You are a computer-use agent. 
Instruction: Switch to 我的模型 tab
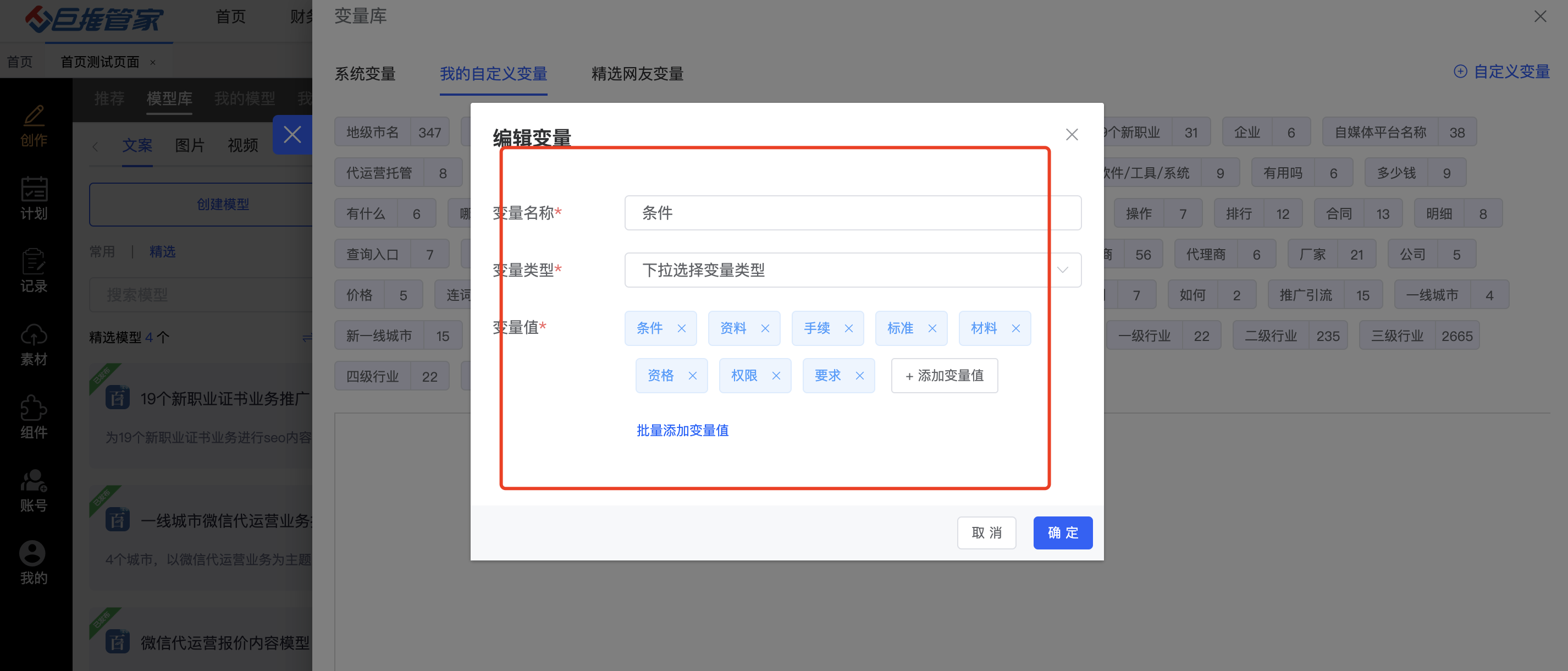click(x=245, y=98)
